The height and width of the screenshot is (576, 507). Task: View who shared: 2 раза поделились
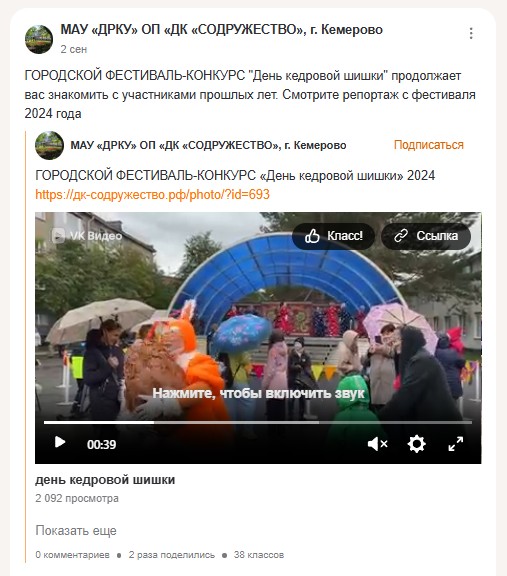click(172, 555)
